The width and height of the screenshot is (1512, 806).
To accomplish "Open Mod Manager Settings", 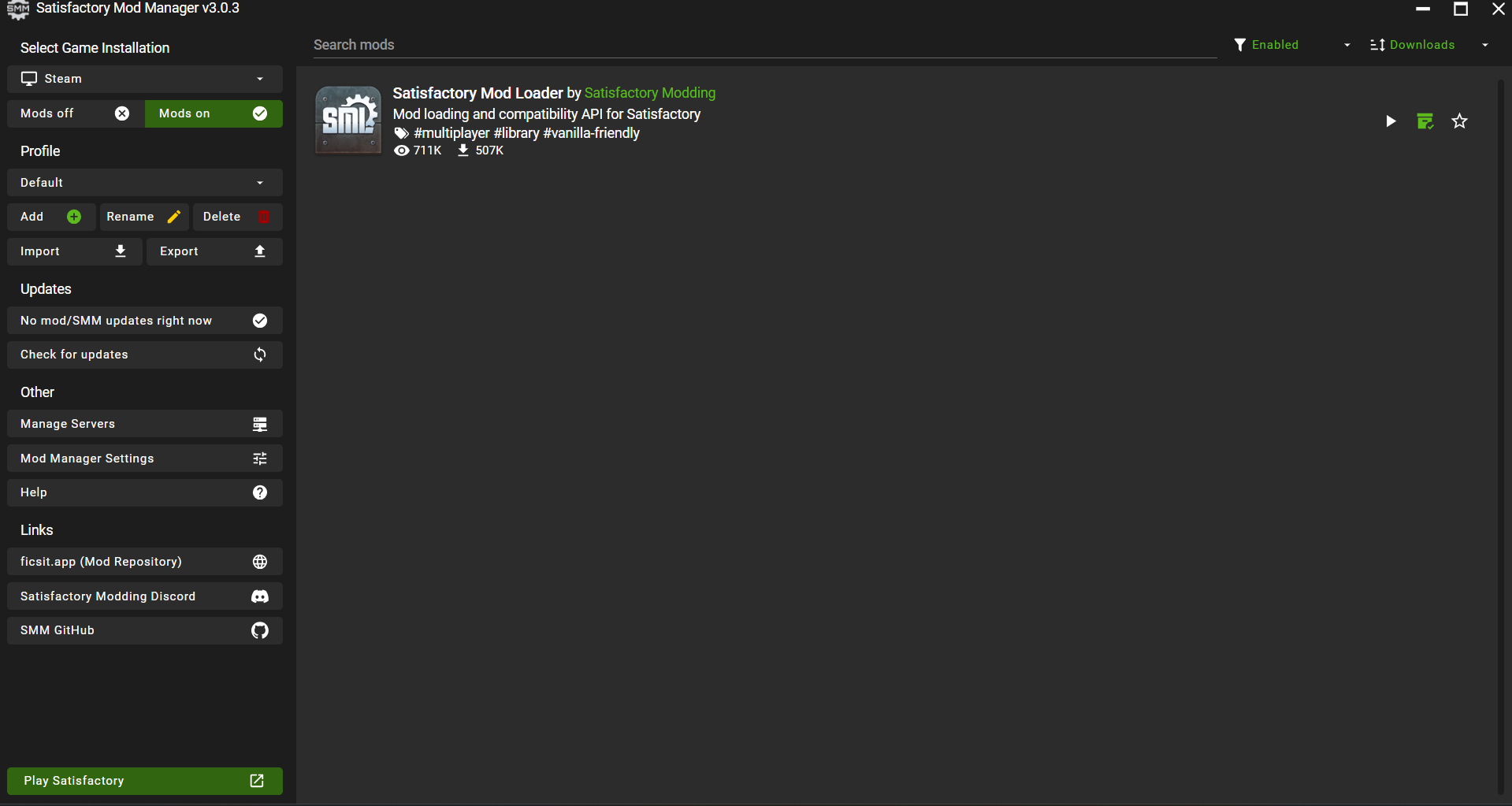I will [145, 459].
